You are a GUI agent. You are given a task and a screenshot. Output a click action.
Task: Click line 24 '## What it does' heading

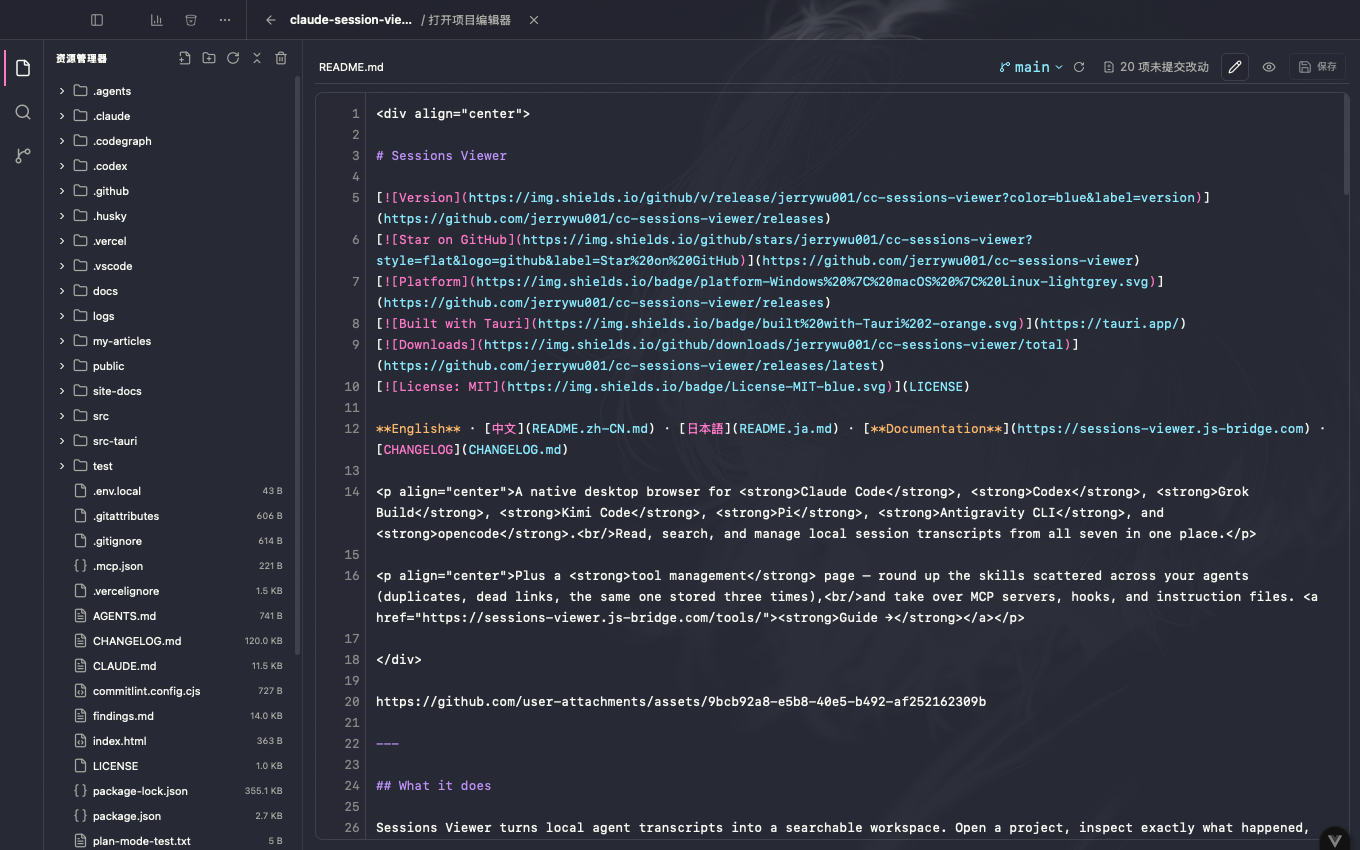434,786
